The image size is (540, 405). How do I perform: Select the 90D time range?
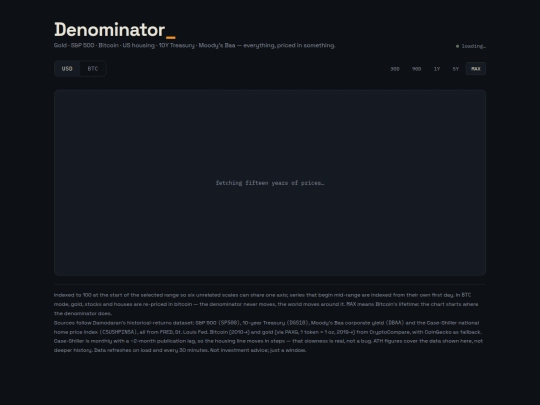point(416,69)
